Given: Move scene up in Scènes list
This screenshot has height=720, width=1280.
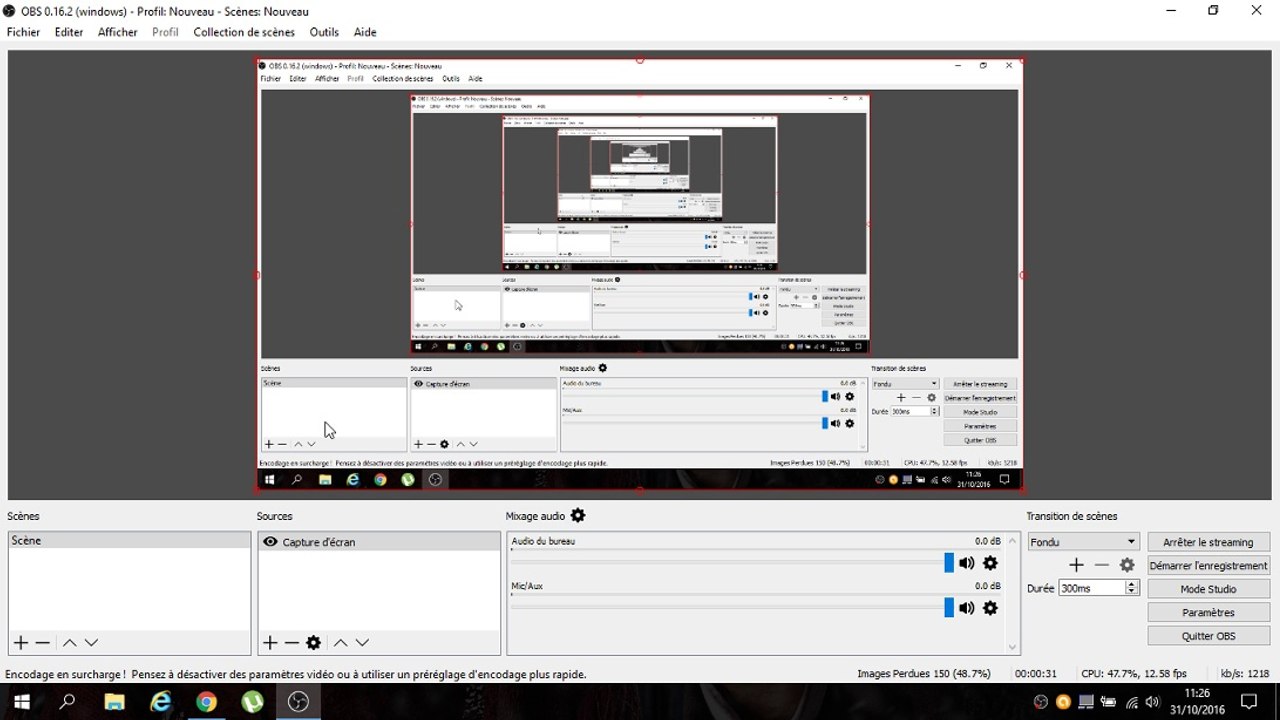Looking at the screenshot, I should click(x=70, y=643).
